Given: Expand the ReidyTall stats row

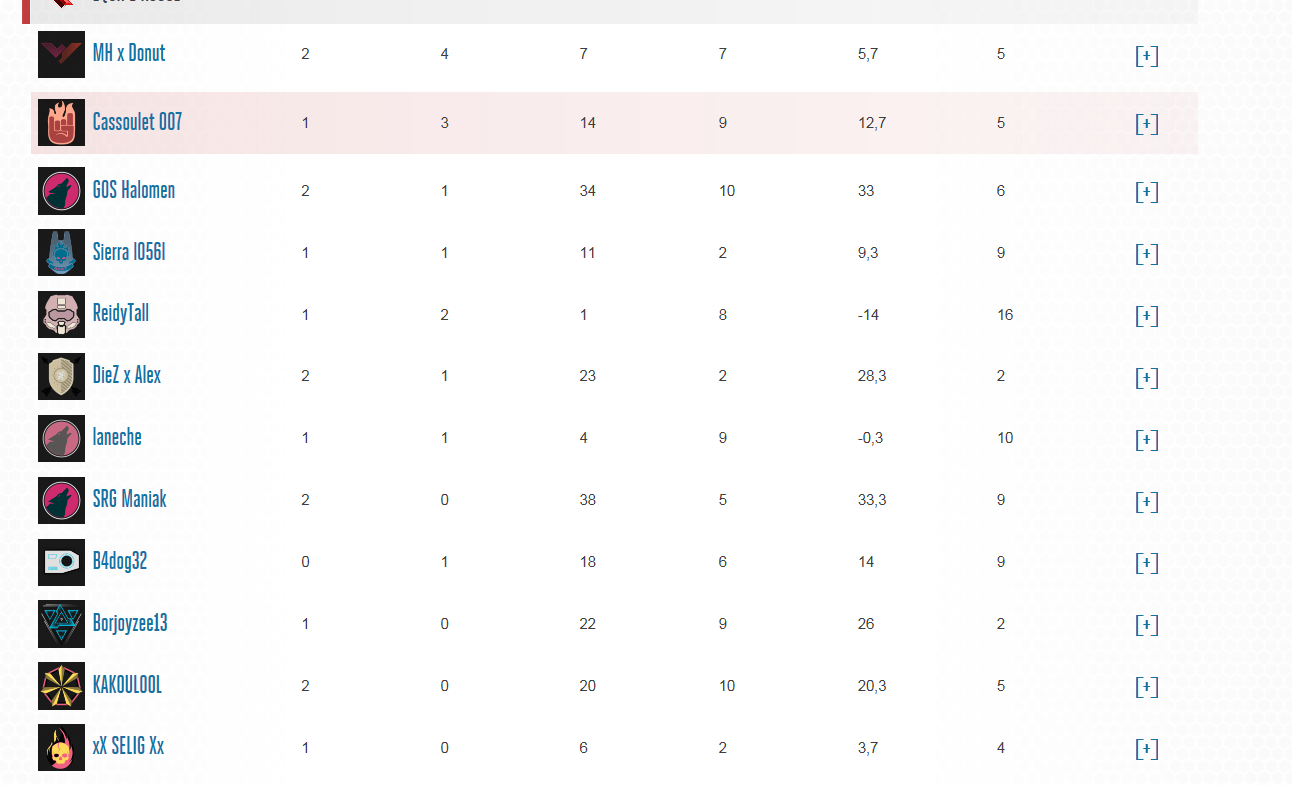Looking at the screenshot, I should (1147, 316).
